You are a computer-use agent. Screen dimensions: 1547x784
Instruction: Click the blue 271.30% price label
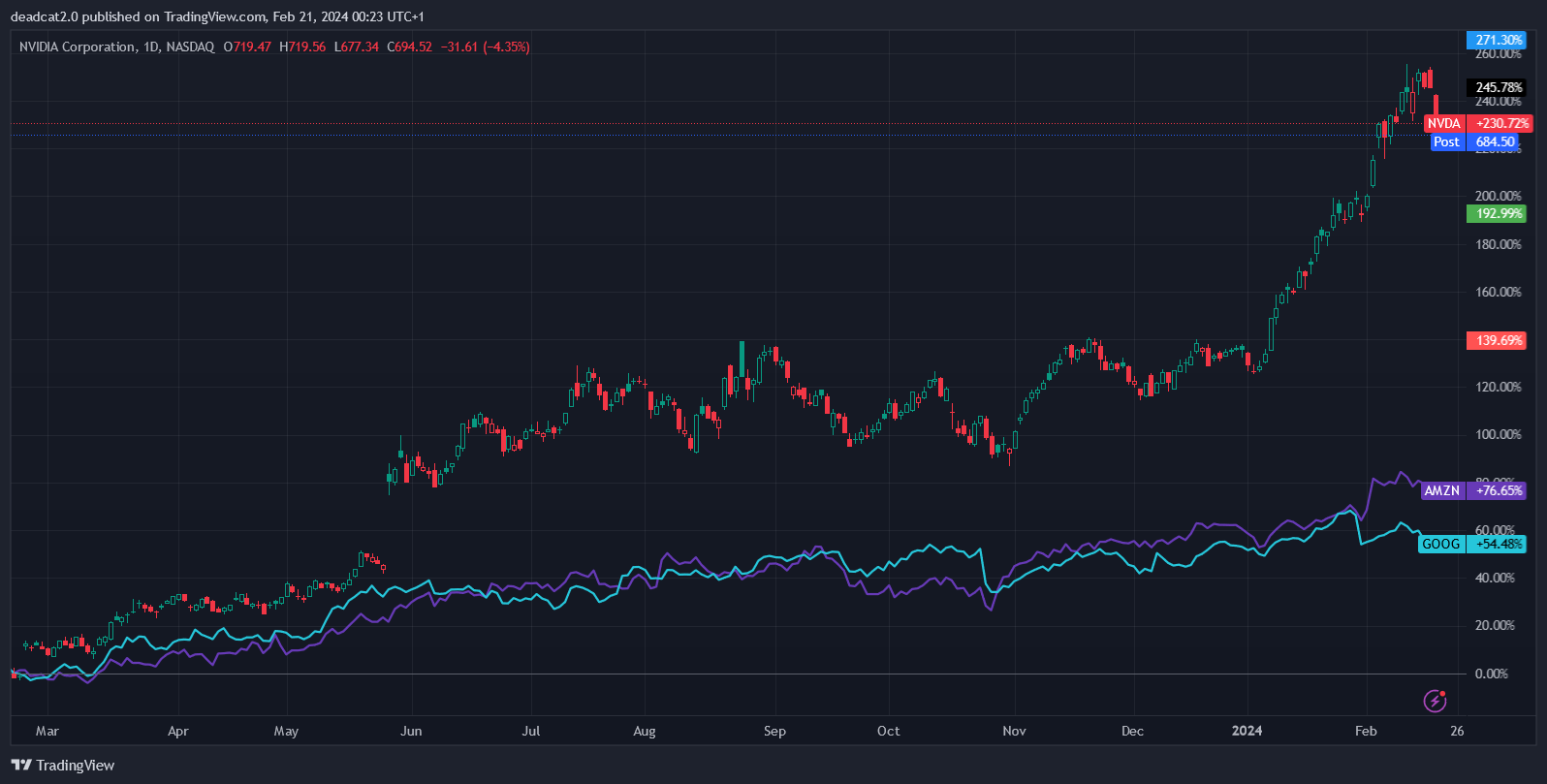click(x=1498, y=40)
